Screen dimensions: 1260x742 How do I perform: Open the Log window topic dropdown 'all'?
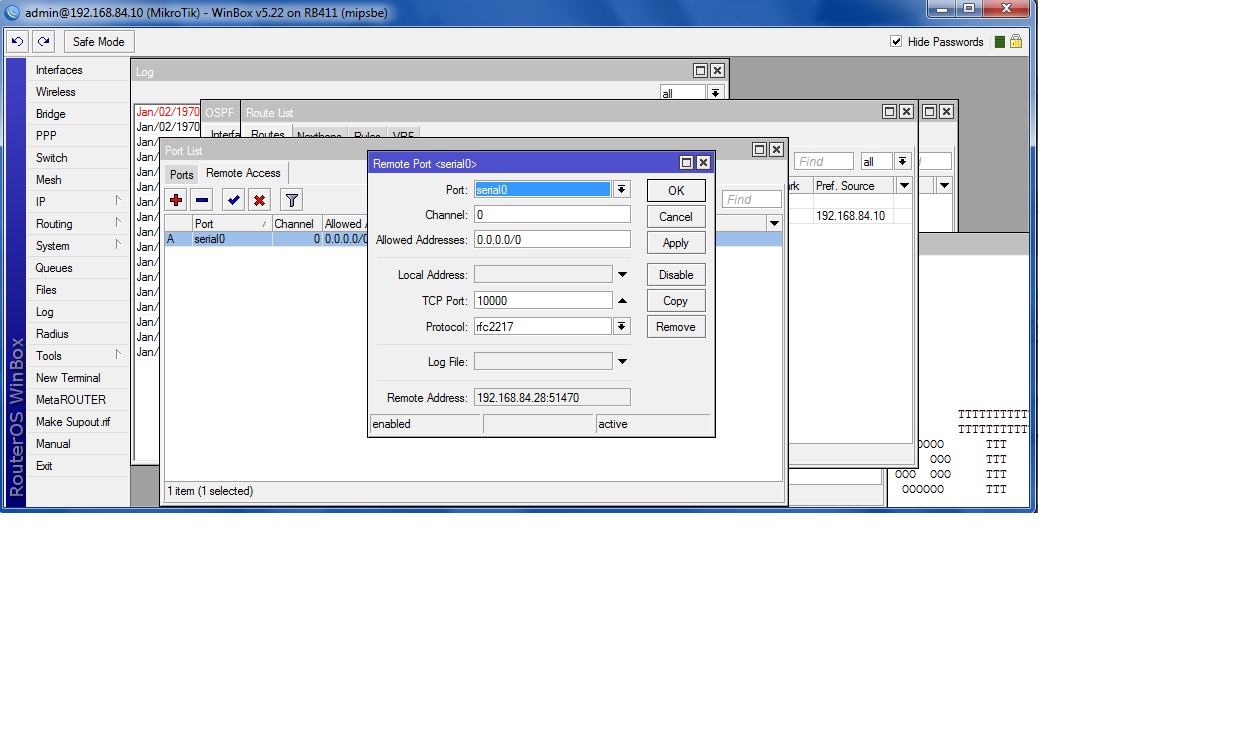pyautogui.click(x=715, y=93)
